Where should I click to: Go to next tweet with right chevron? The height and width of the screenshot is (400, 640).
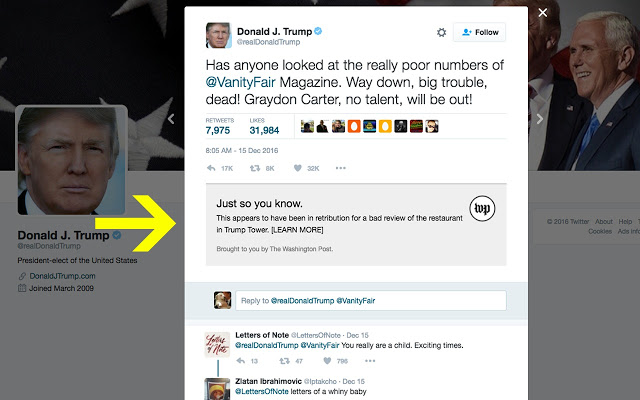click(x=540, y=119)
